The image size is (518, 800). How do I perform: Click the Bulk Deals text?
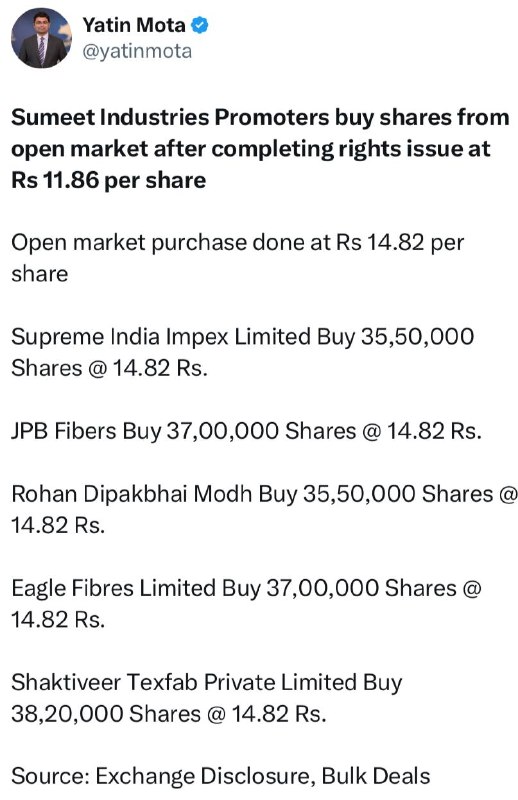click(x=376, y=777)
